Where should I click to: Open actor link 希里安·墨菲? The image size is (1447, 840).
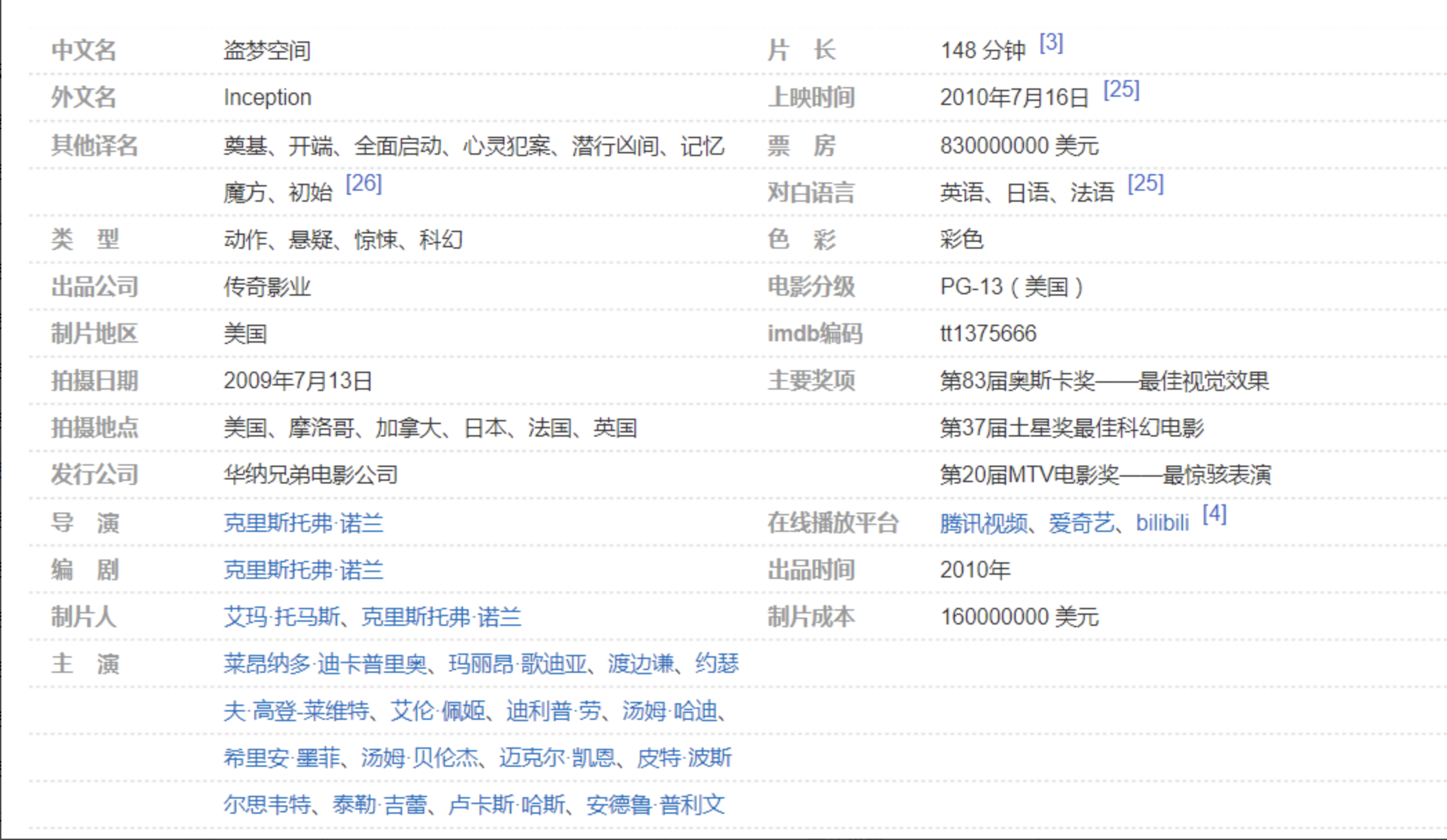pyautogui.click(x=282, y=758)
